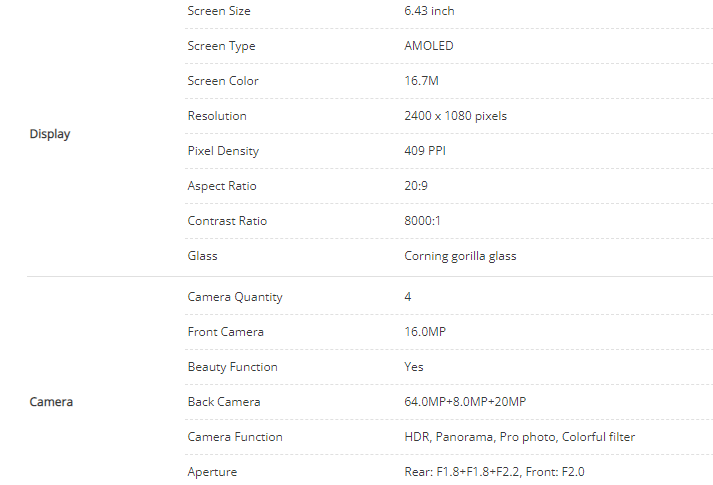Click the 409 PPI value

pyautogui.click(x=425, y=151)
